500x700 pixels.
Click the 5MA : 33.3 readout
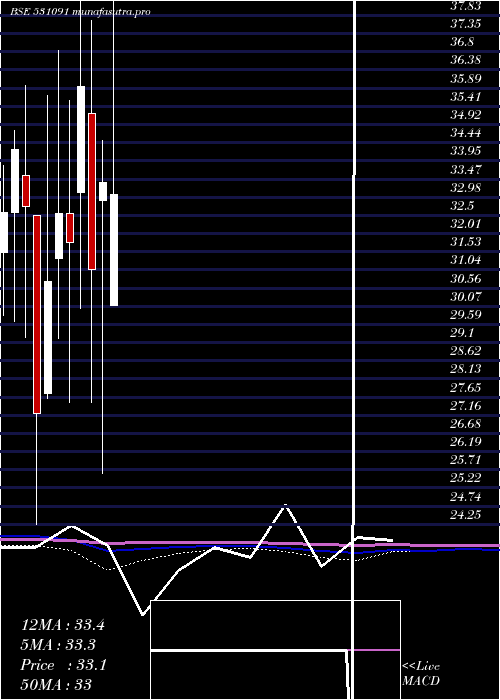point(58,645)
